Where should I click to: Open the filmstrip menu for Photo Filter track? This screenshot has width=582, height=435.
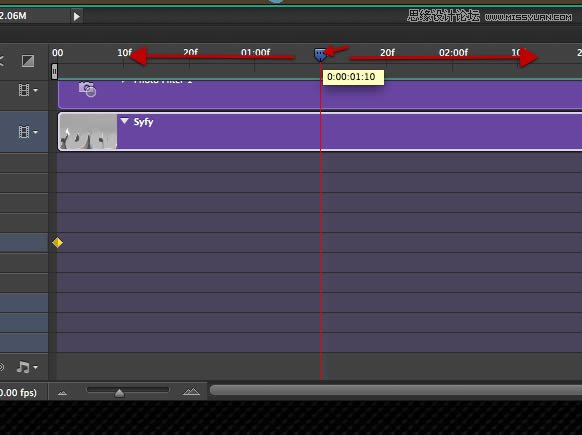click(28, 90)
